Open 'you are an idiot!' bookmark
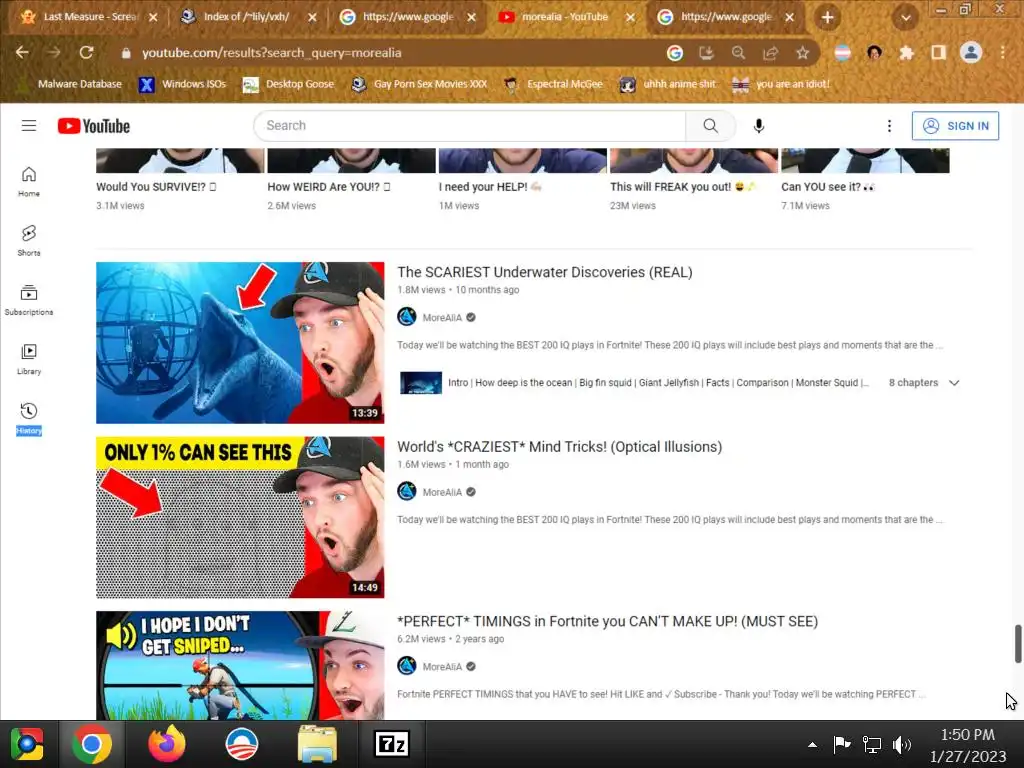The image size is (1024, 768). [x=782, y=84]
